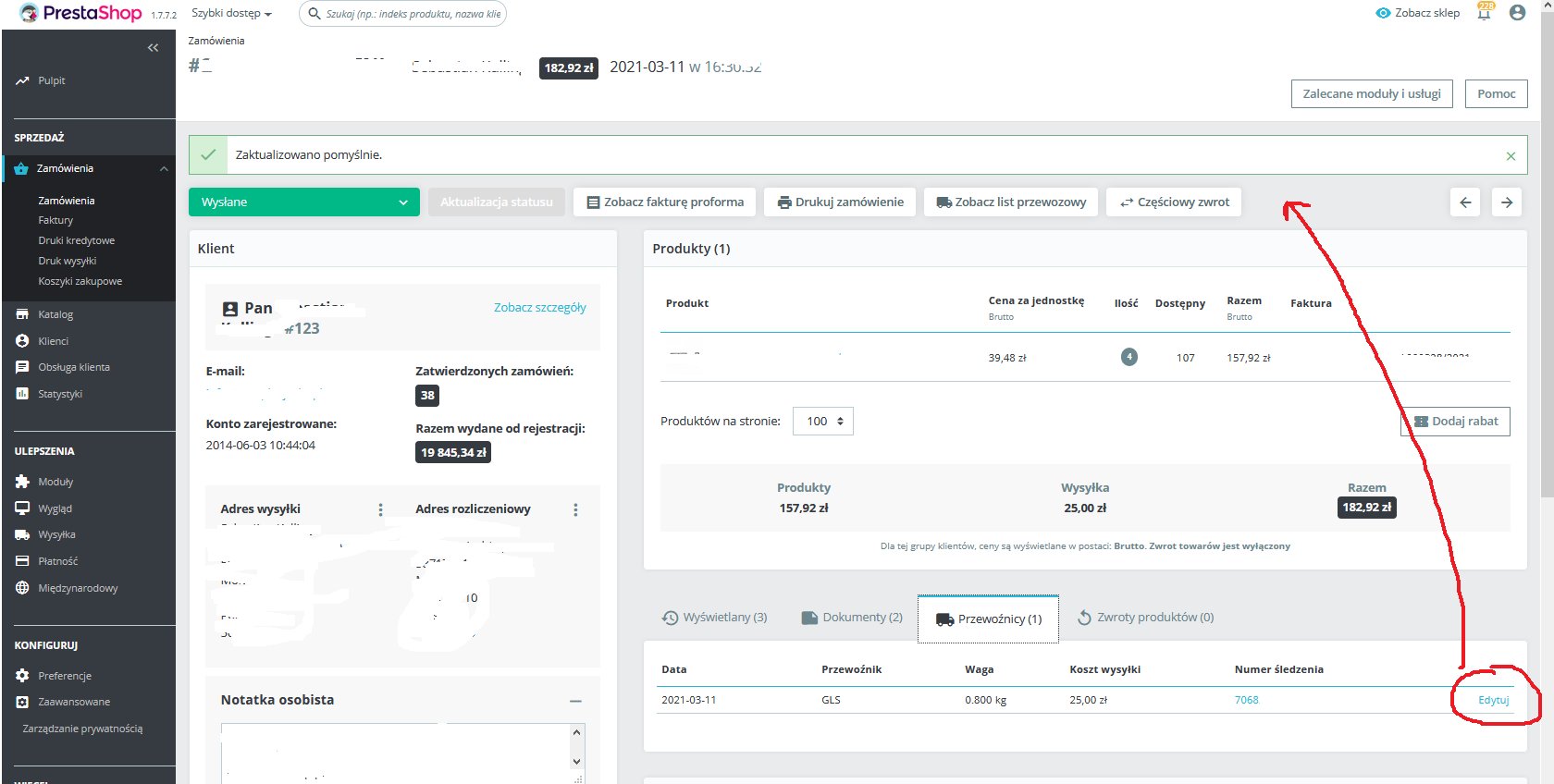
Task: Switch to Wyświetlany (3) tab
Action: [x=715, y=618]
